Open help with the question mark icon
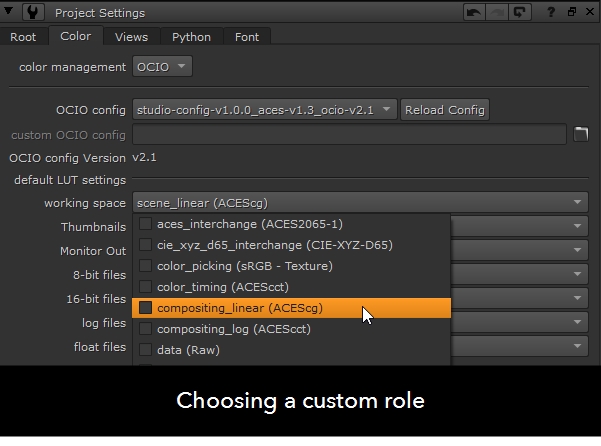This screenshot has width=601, height=446. tap(551, 13)
